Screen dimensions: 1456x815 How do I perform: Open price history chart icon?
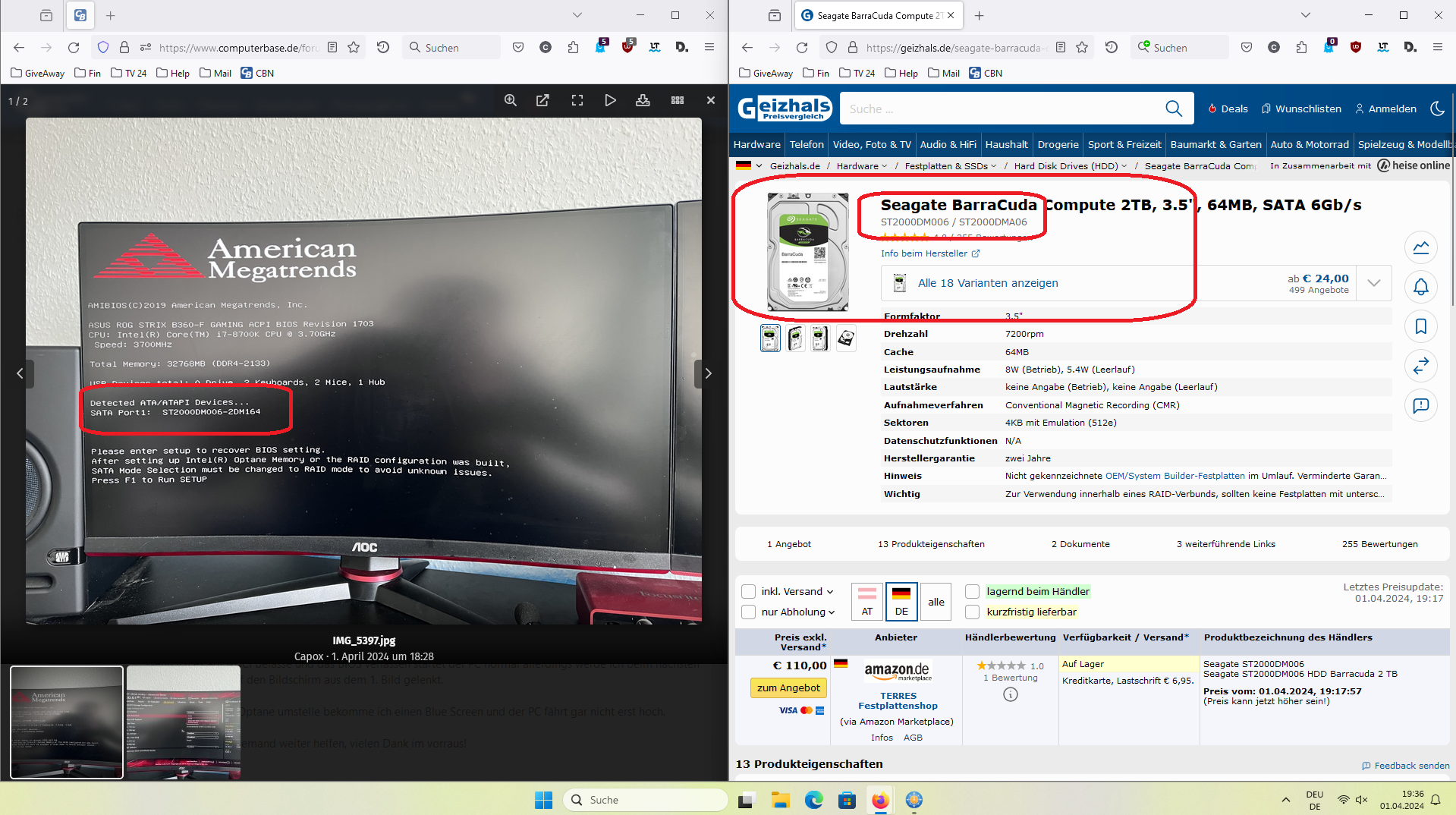[1420, 247]
